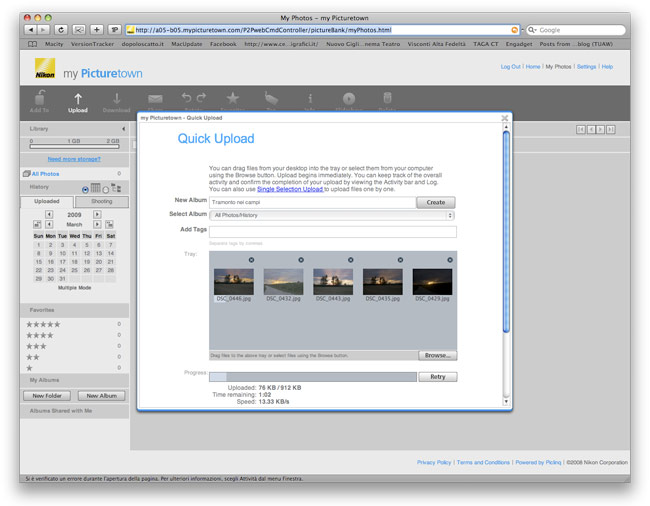The height and width of the screenshot is (506, 650).
Task: Close the Quick Upload dialog
Action: [x=504, y=118]
